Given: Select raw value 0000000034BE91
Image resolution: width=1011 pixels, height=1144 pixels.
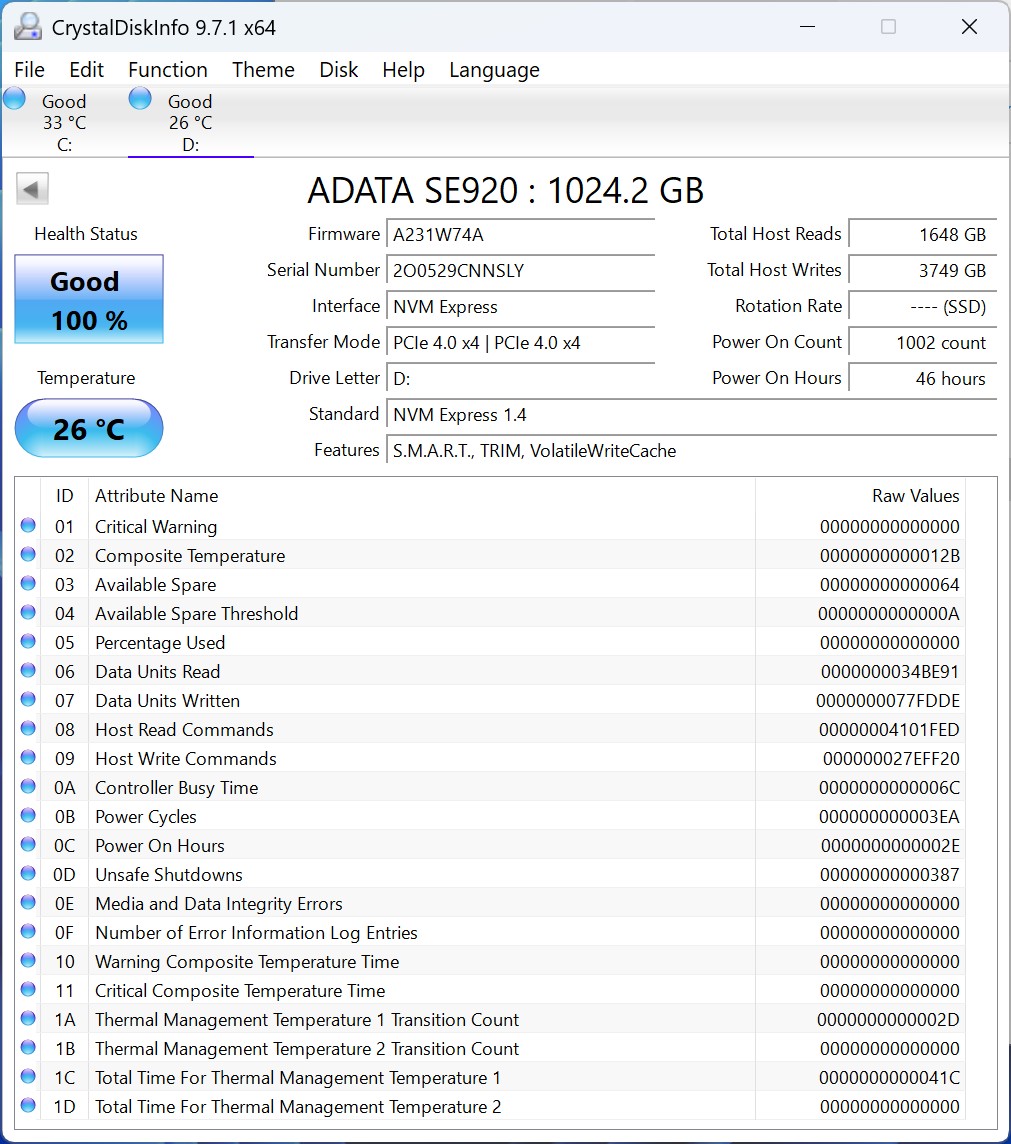Looking at the screenshot, I should coord(889,672).
